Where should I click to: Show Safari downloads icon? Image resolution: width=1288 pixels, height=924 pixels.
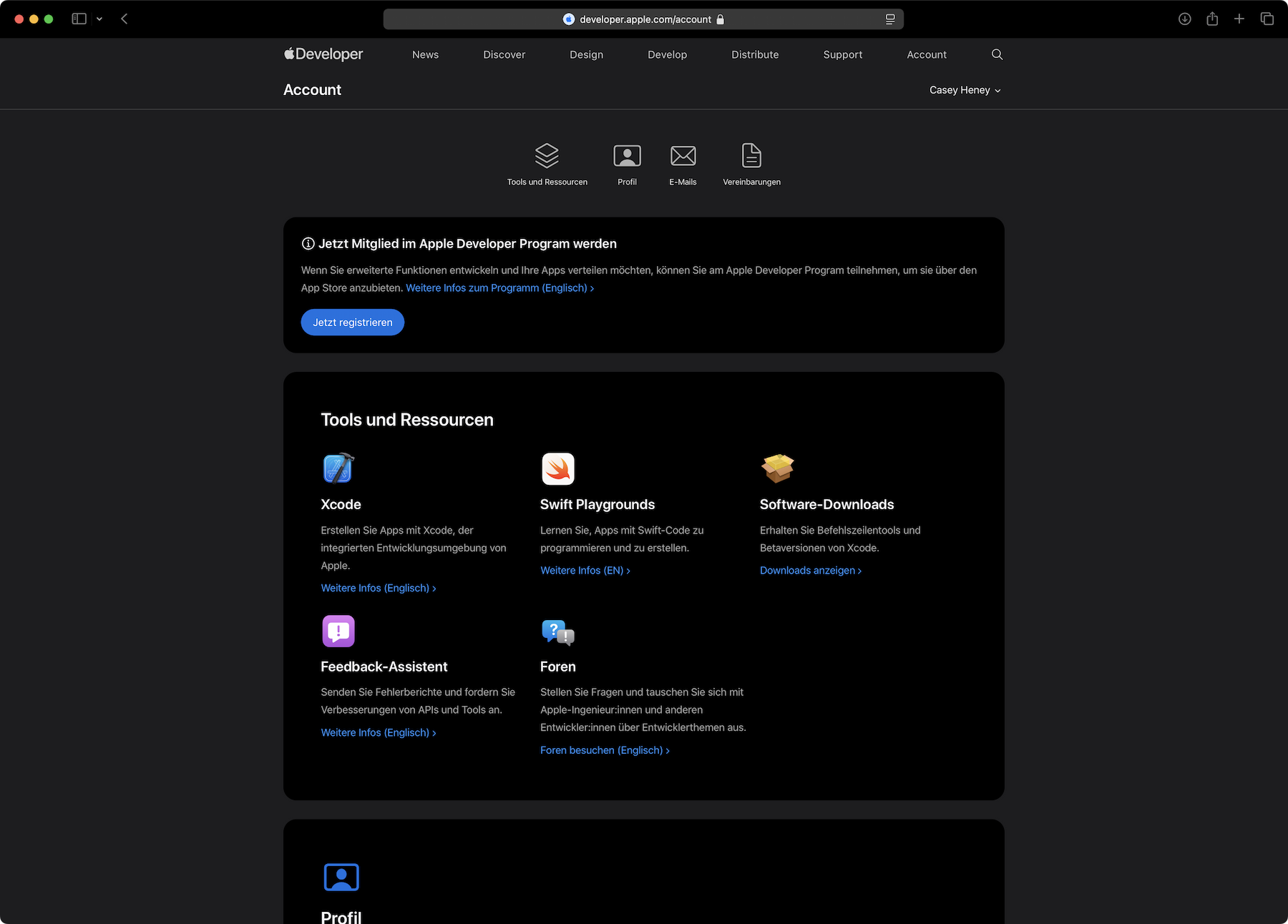pyautogui.click(x=1185, y=19)
